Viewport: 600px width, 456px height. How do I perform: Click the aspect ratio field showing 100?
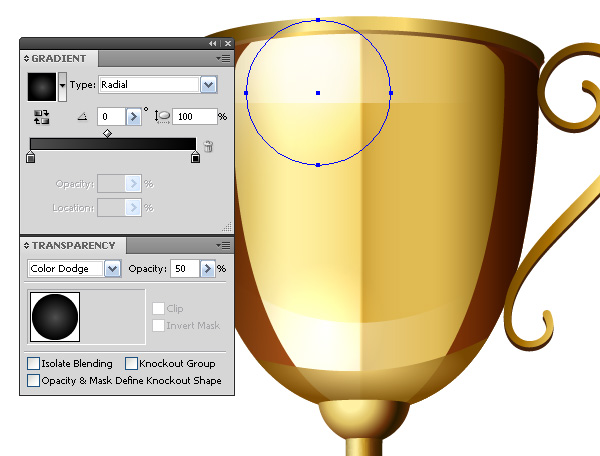pyautogui.click(x=195, y=116)
